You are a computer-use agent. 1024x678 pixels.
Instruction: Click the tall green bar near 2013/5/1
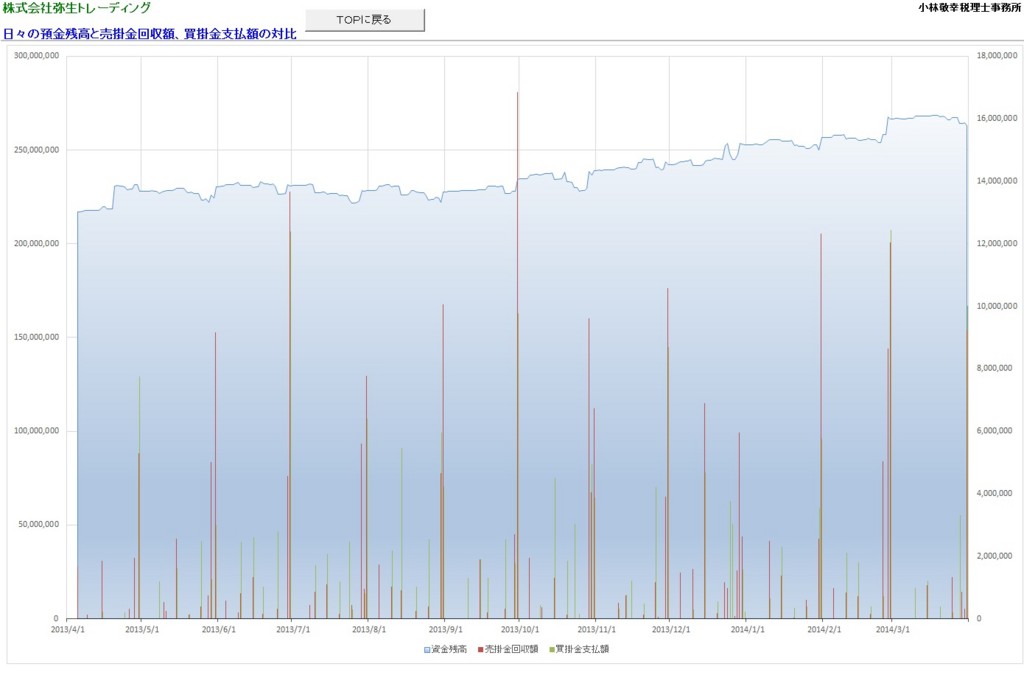[139, 497]
